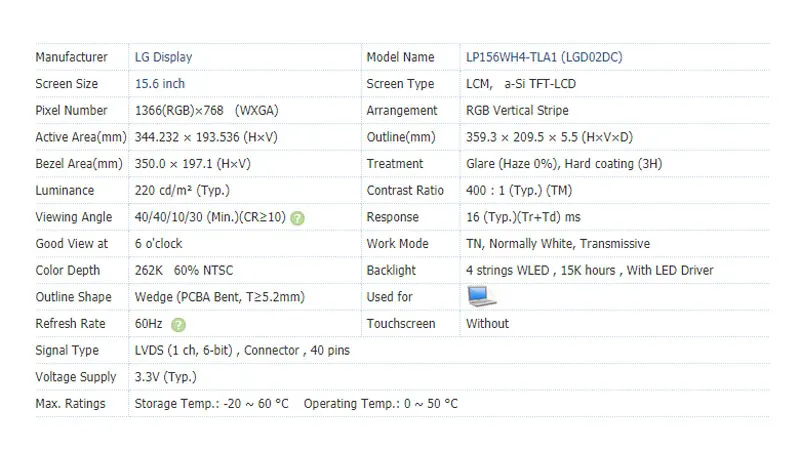
Task: Open the 15.6 inch screen size link
Action: coord(160,84)
